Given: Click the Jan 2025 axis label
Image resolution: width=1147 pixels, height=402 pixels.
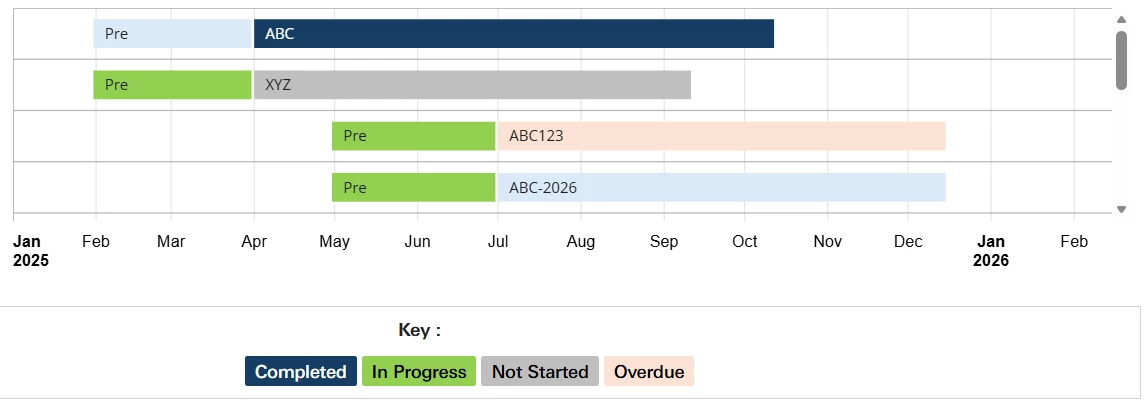Looking at the screenshot, I should point(31,251).
